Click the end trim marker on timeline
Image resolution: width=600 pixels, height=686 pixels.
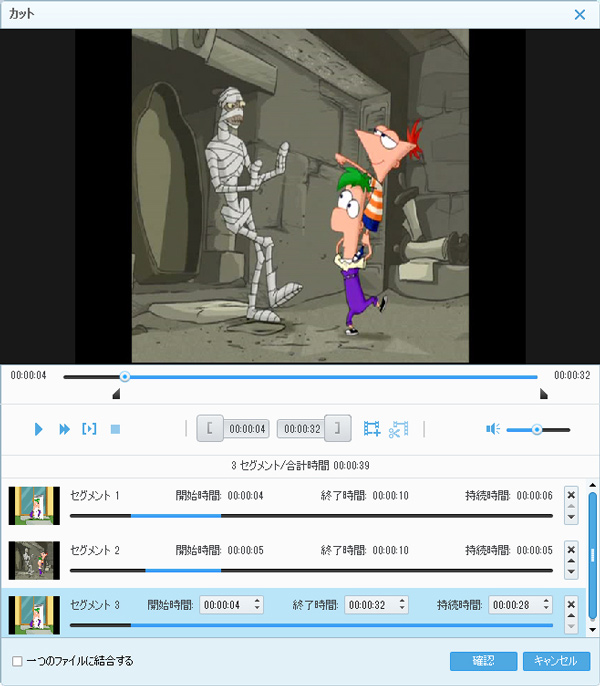[x=543, y=395]
